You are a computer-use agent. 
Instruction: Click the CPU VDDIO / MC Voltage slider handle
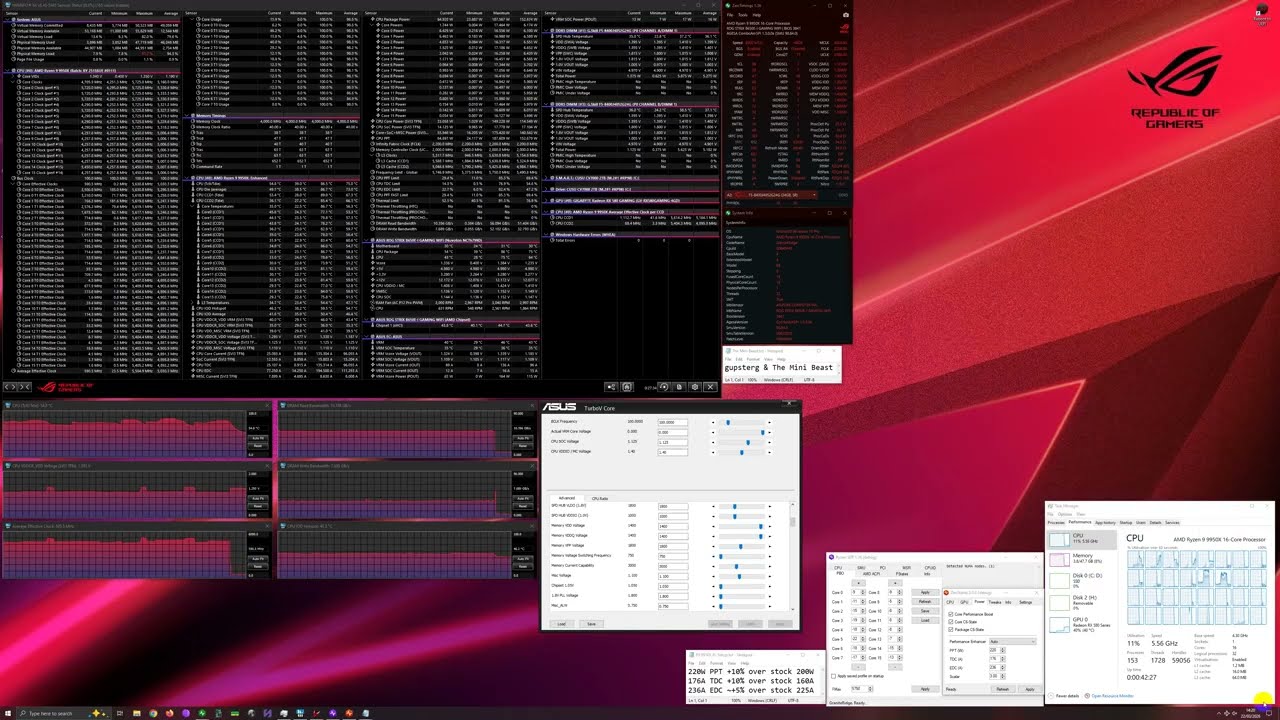tap(741, 452)
